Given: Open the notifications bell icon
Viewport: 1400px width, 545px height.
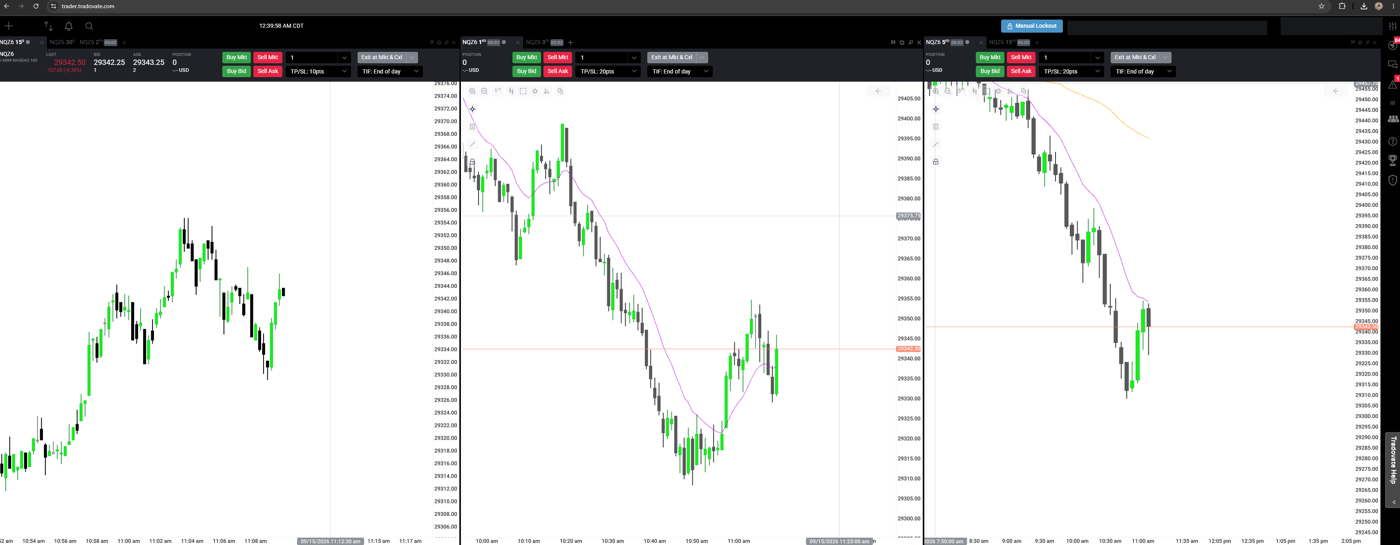Looking at the screenshot, I should [68, 26].
